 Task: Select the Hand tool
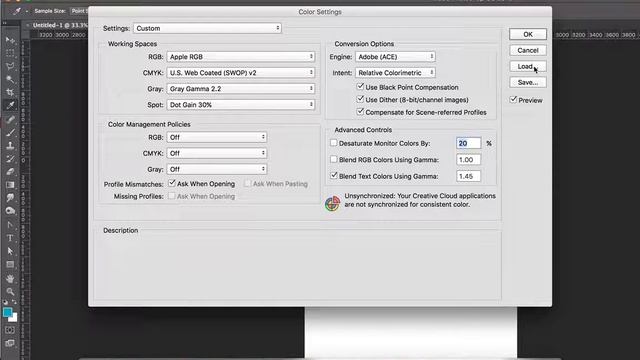click(x=10, y=278)
